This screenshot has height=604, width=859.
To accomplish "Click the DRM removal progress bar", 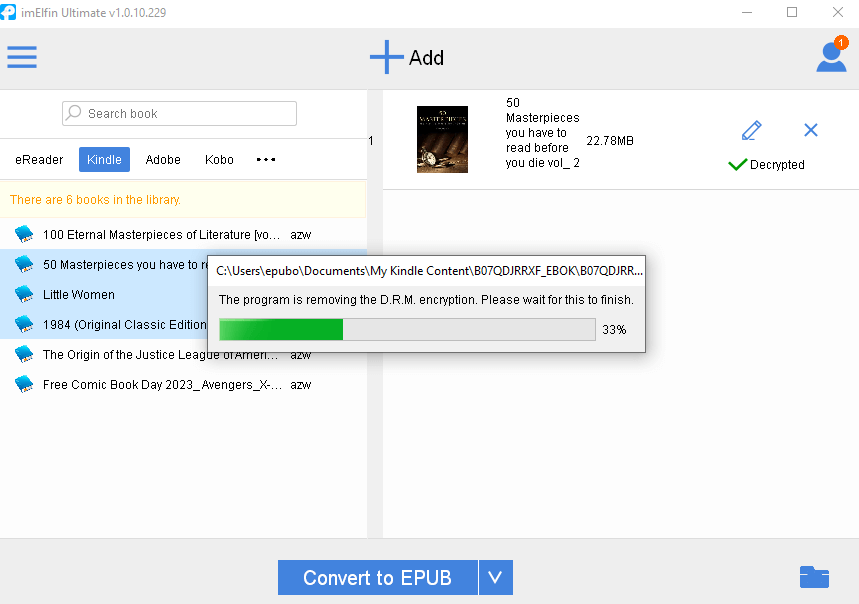I will (407, 330).
